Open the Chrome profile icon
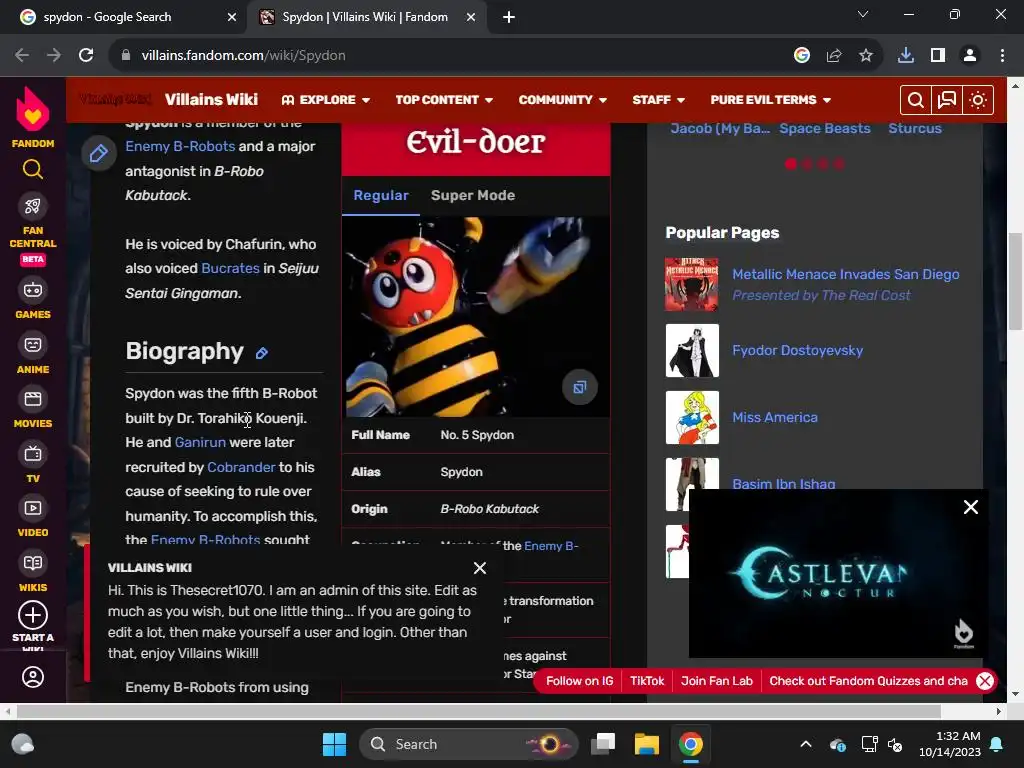Screen dimensions: 1024x768 pyautogui.click(x=970, y=56)
